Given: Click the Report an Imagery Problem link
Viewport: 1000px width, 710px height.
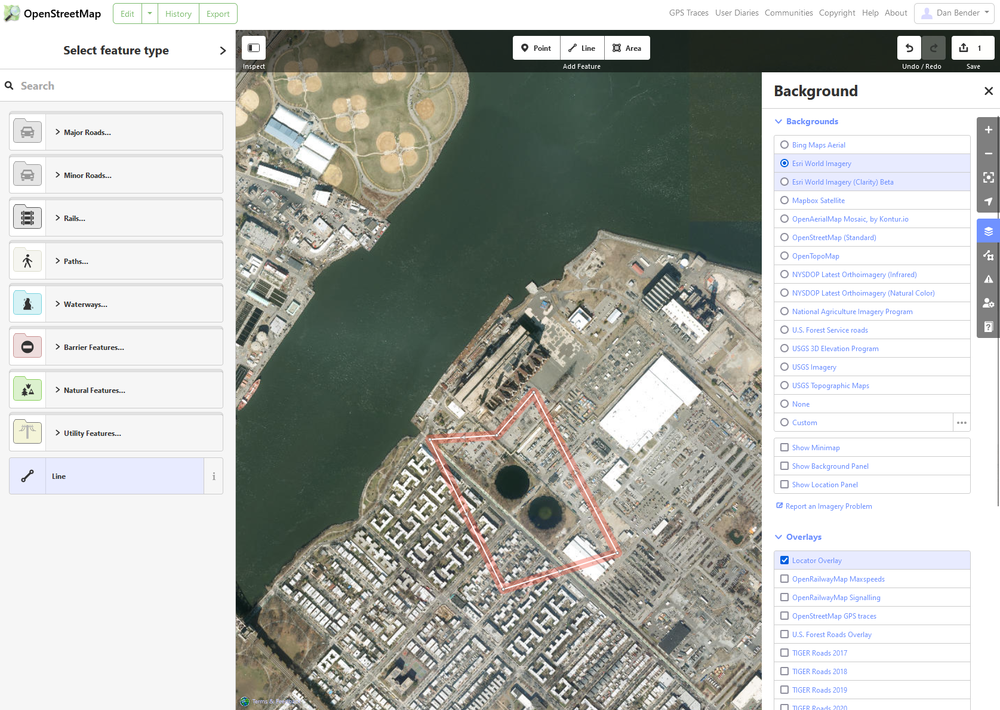Looking at the screenshot, I should (x=829, y=506).
